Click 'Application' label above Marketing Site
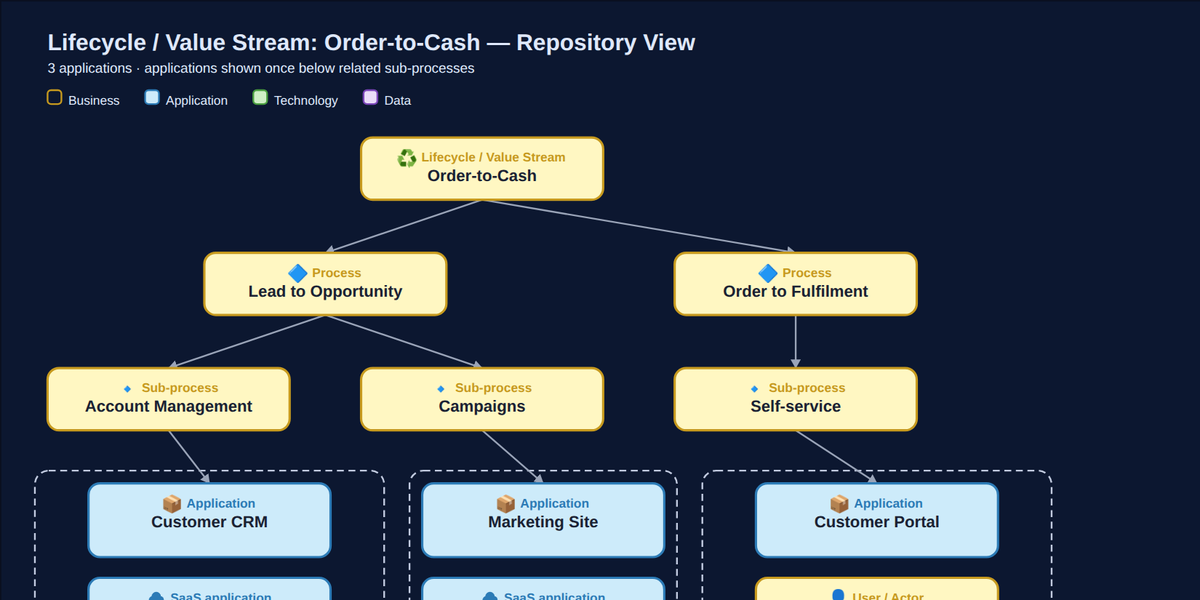Image resolution: width=1200 pixels, height=600 pixels. tap(554, 504)
